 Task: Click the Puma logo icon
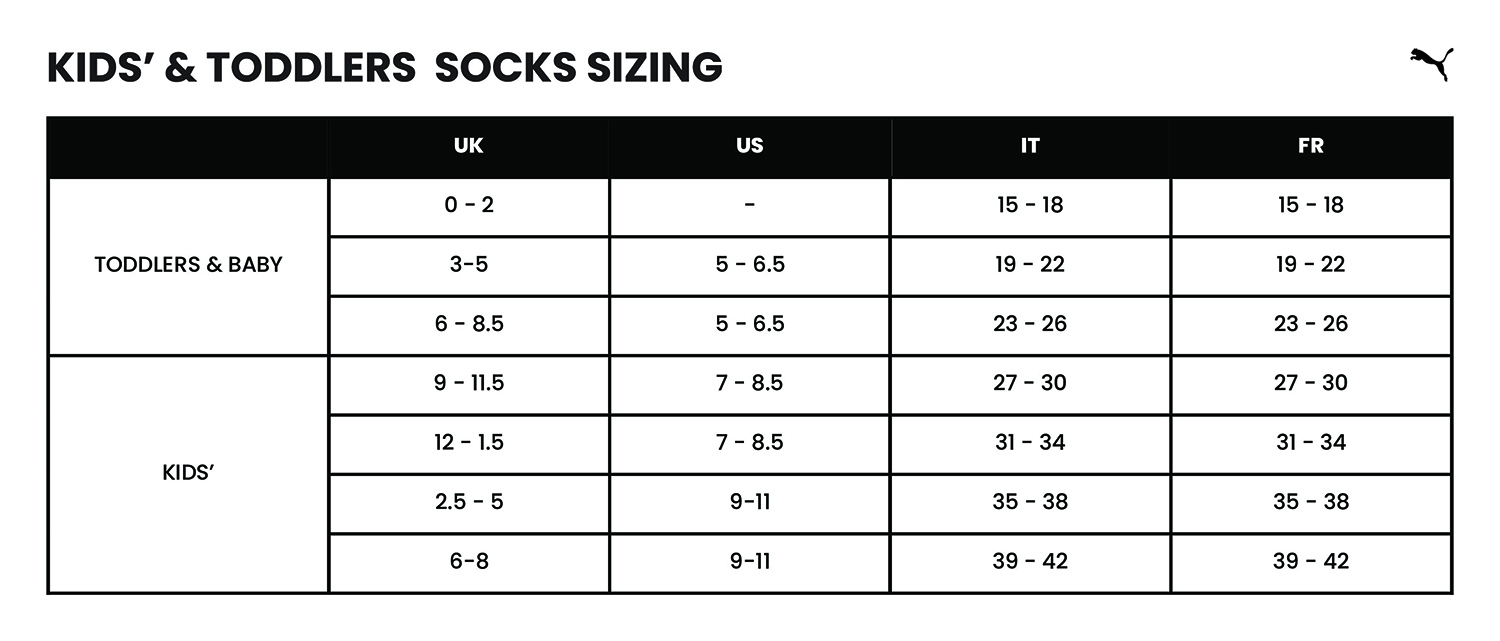pyautogui.click(x=1431, y=64)
